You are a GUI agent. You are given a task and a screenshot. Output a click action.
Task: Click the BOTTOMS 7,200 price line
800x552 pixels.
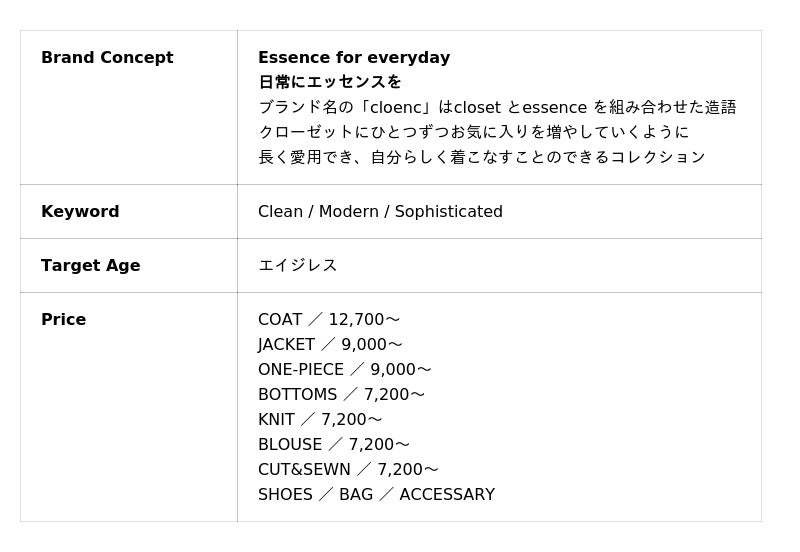(341, 395)
